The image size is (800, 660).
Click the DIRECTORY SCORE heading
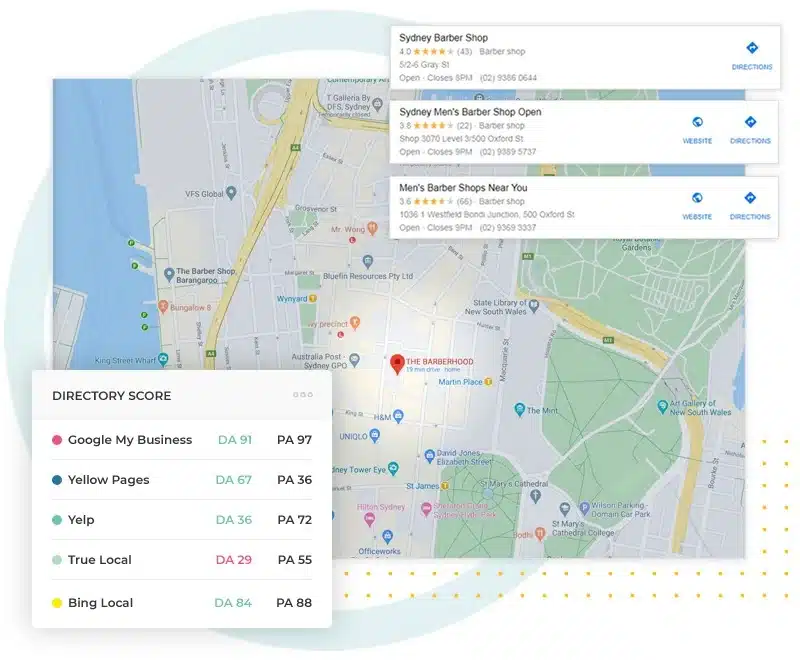[112, 396]
